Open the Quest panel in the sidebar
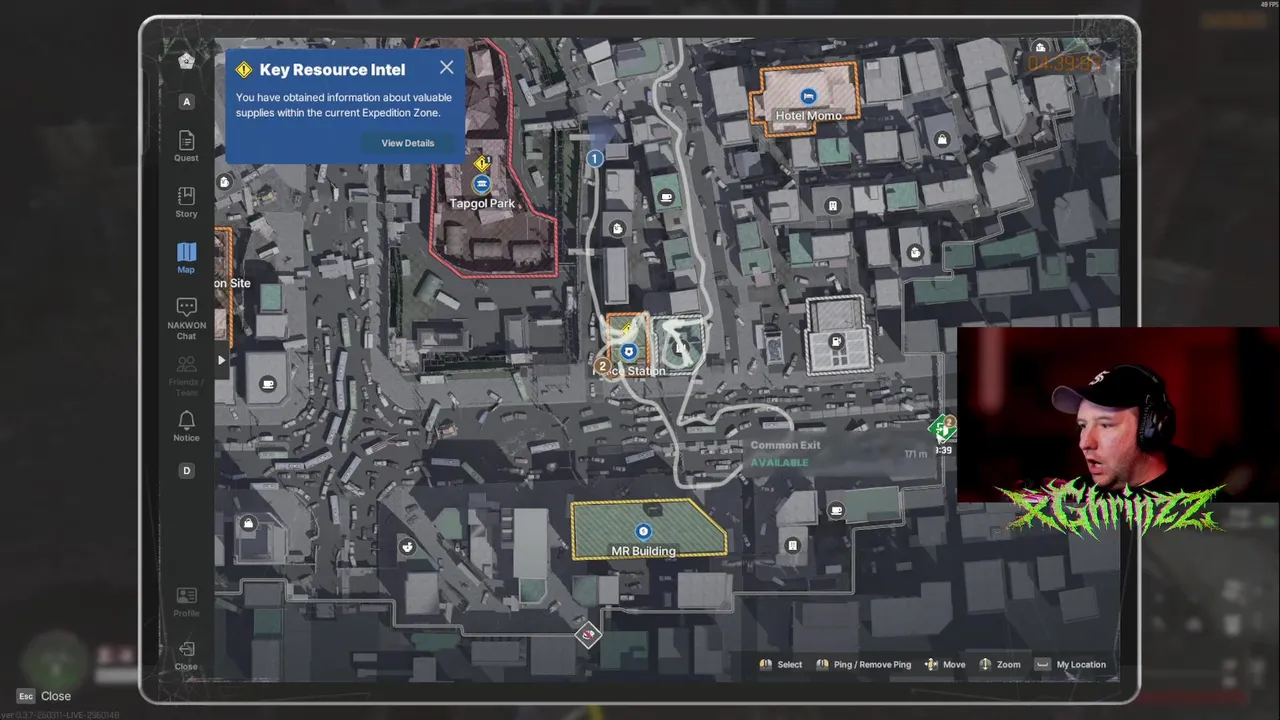The width and height of the screenshot is (1280, 720). (186, 145)
